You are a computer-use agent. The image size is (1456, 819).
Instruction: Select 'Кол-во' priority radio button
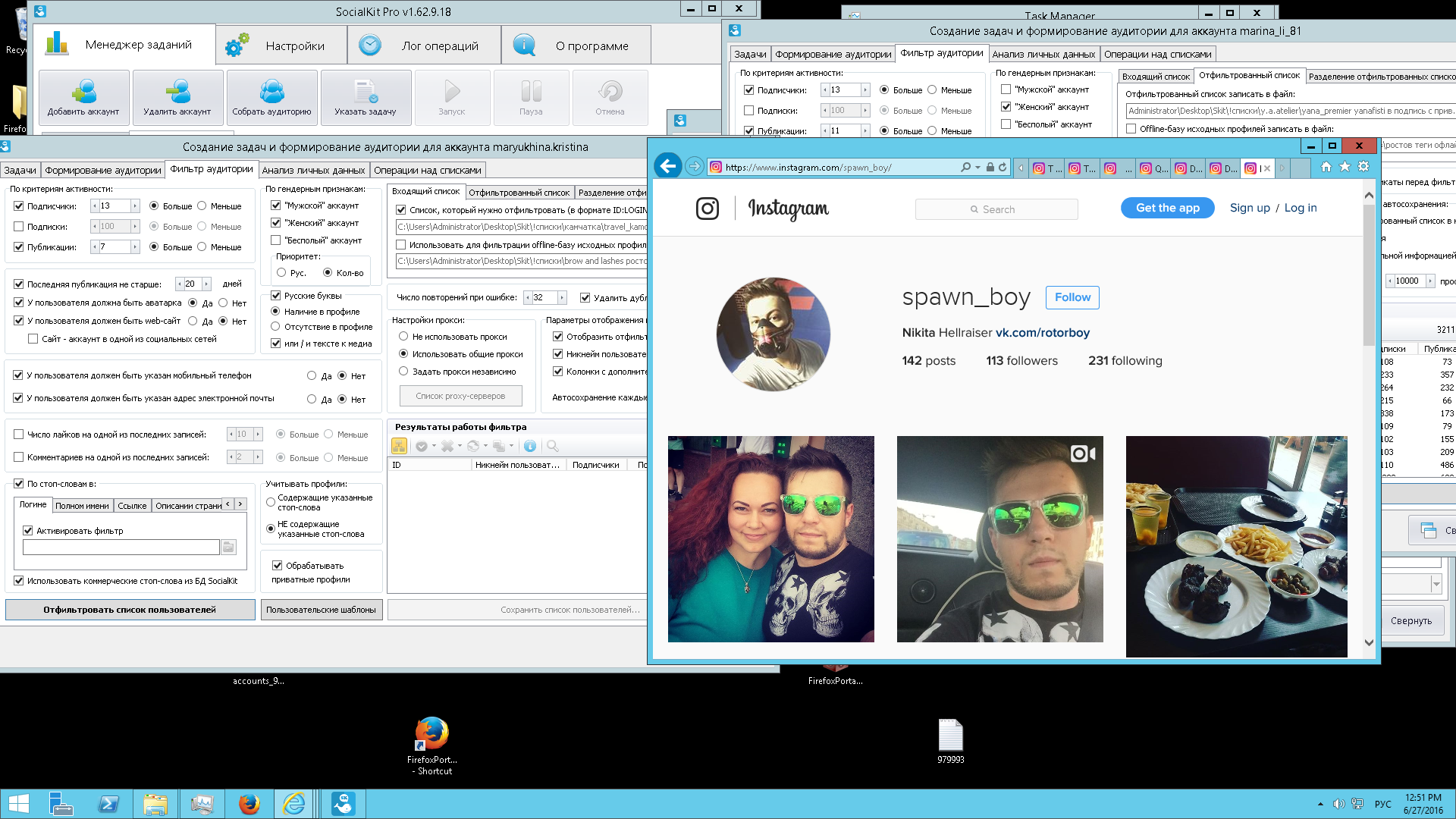pos(328,273)
